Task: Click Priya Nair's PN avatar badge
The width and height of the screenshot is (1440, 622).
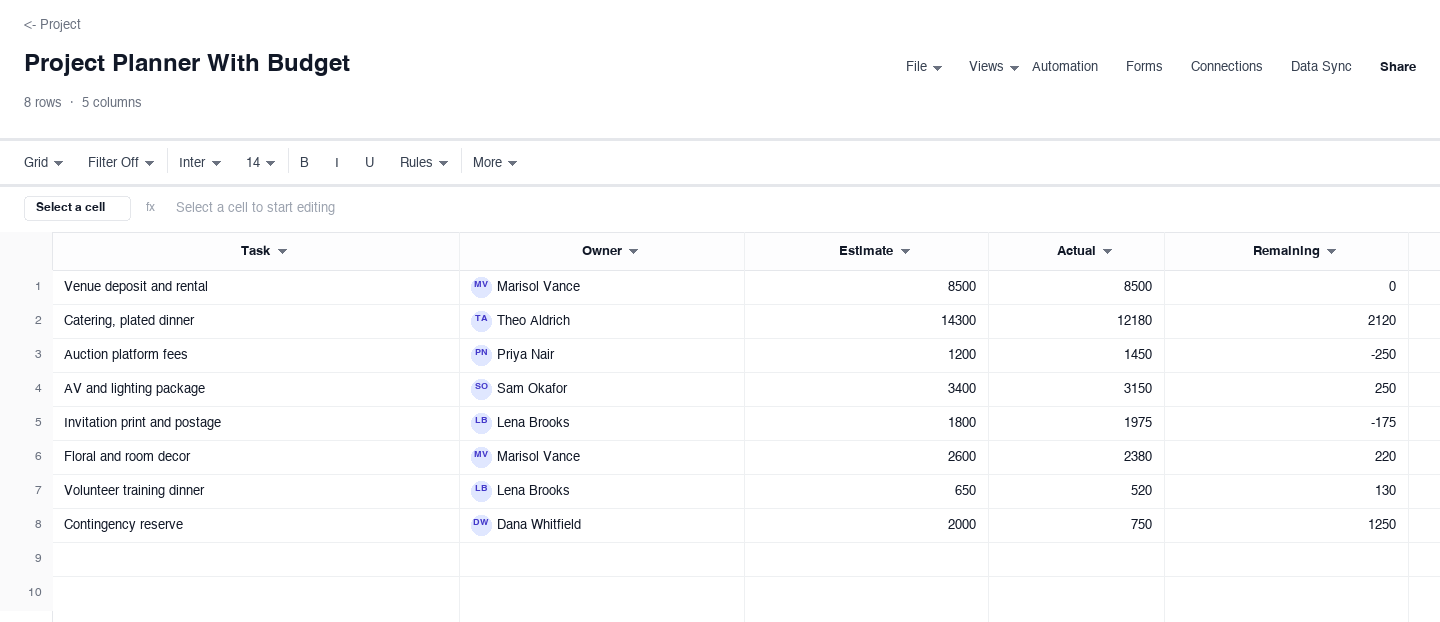Action: [481, 355]
